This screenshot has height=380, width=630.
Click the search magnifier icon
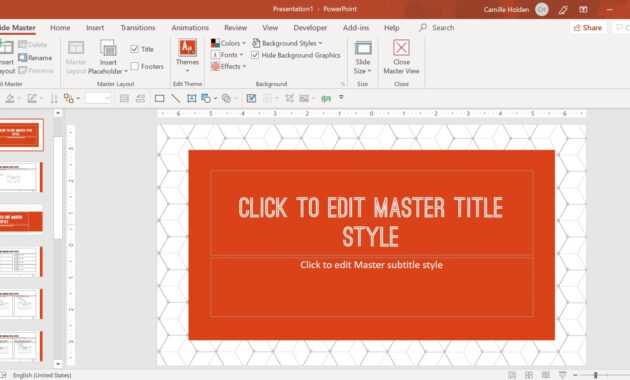click(423, 27)
